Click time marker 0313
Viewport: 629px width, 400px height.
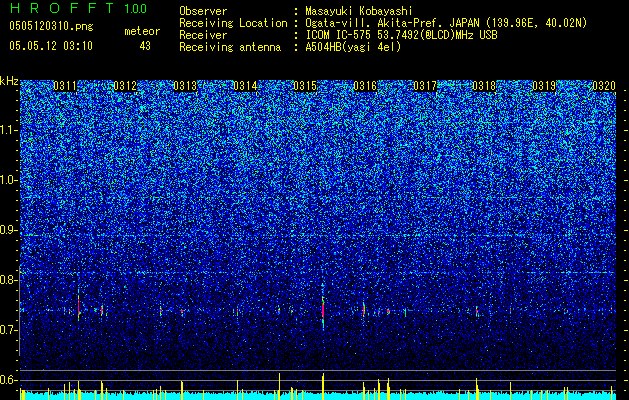tap(185, 86)
